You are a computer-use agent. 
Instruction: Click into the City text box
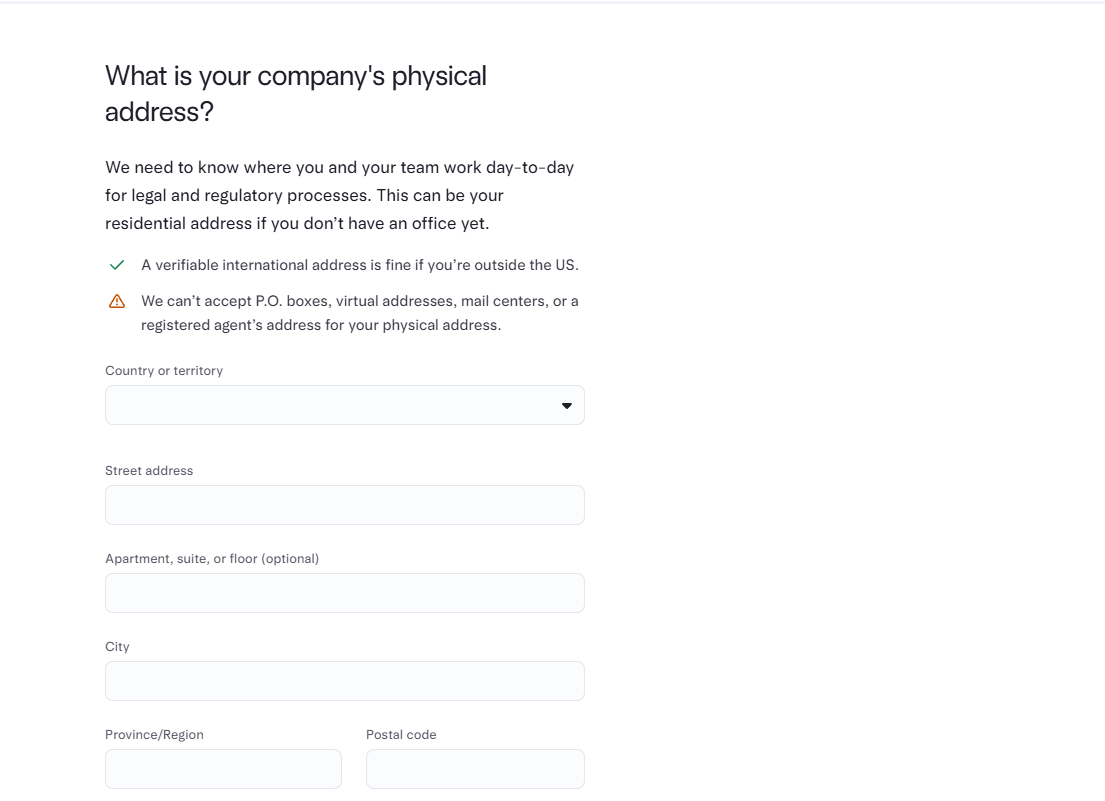pos(345,681)
